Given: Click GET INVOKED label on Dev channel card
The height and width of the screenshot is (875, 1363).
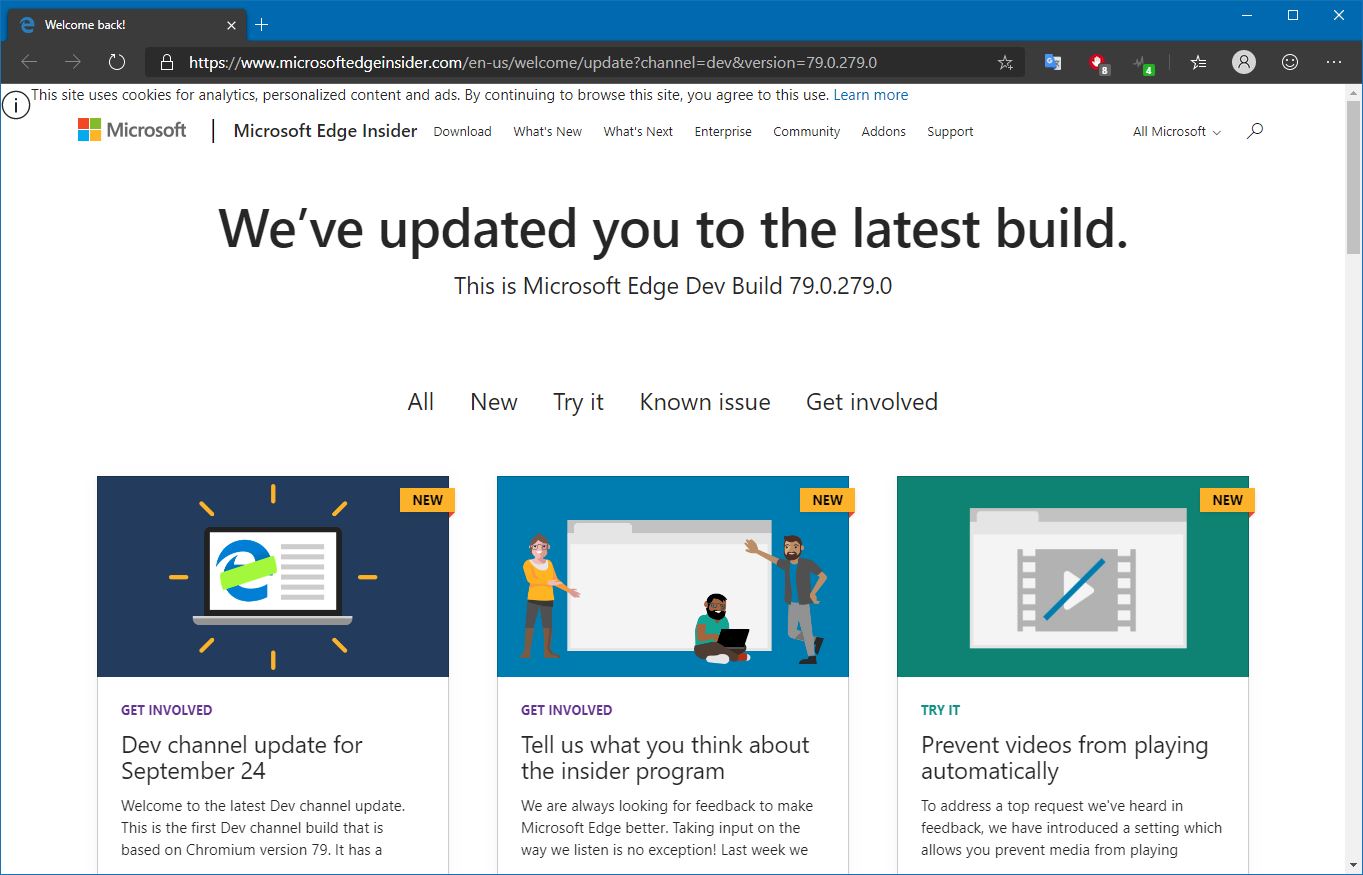Looking at the screenshot, I should click(x=167, y=710).
